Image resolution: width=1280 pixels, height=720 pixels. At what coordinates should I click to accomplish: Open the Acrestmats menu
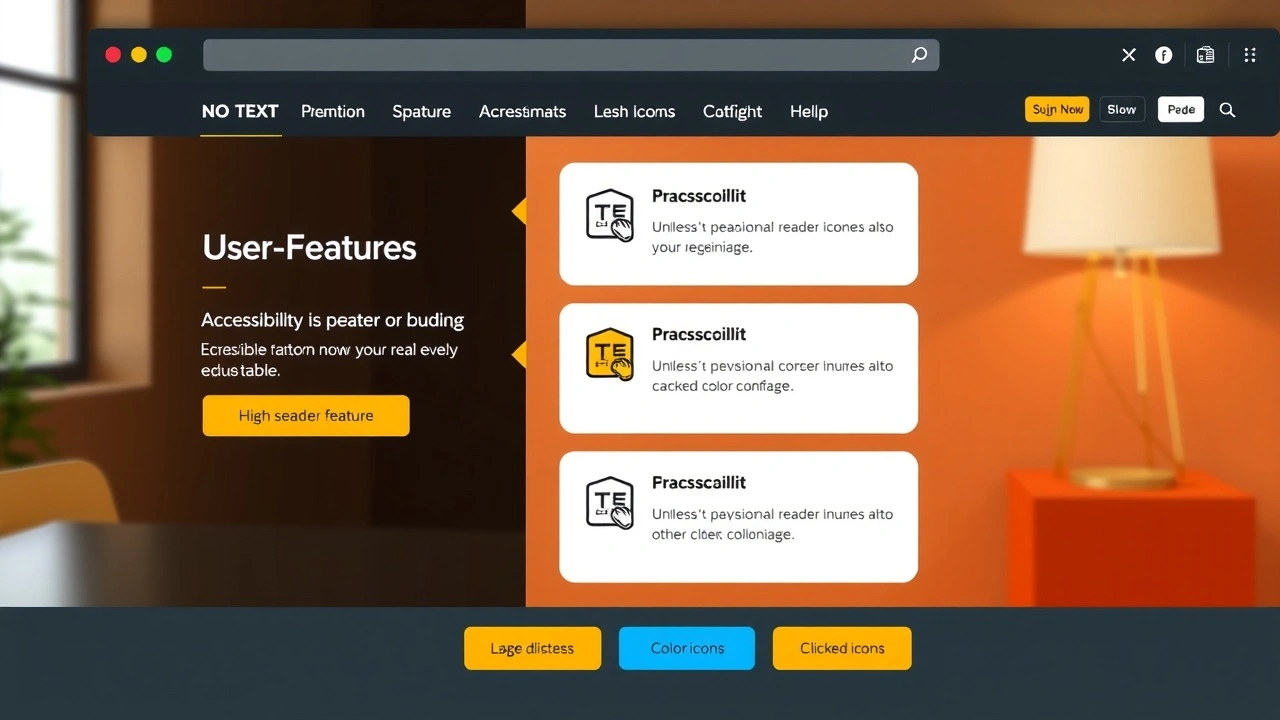pyautogui.click(x=522, y=111)
